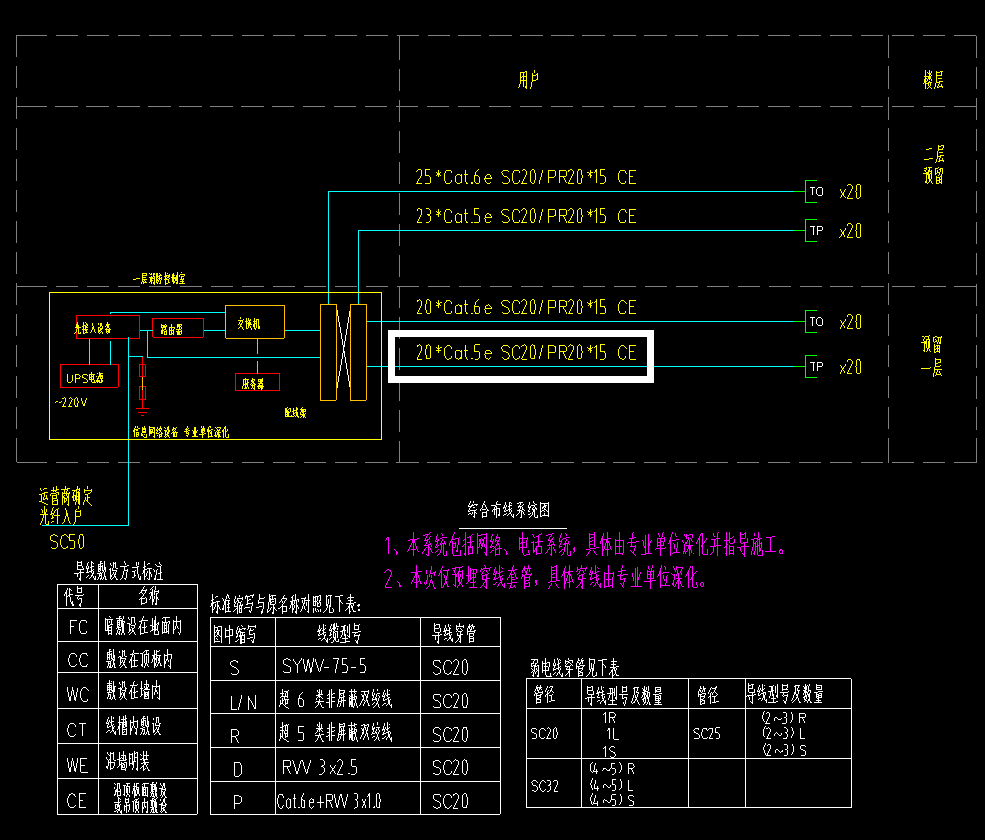Select the UPS电源 box
The width and height of the screenshot is (985, 840).
click(89, 376)
